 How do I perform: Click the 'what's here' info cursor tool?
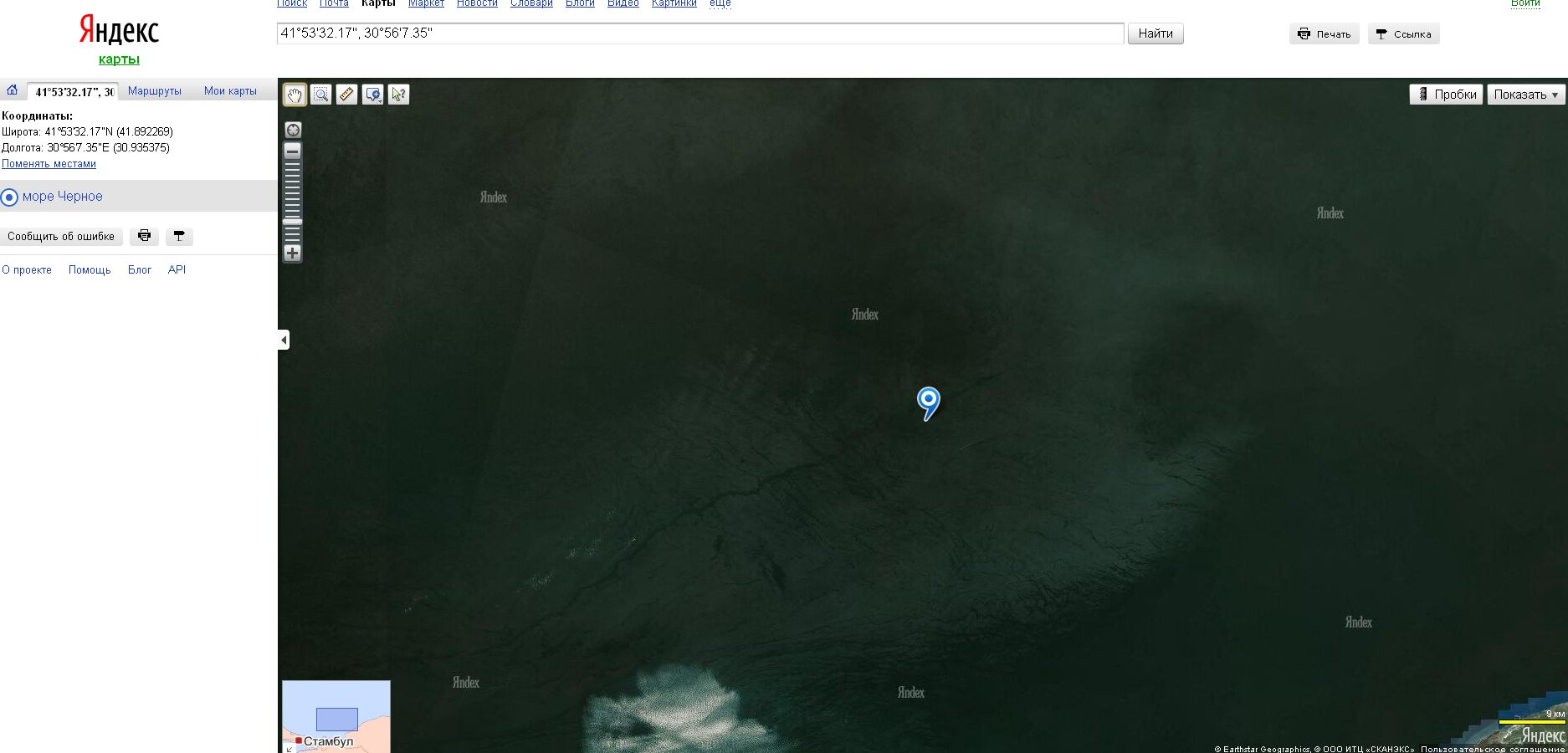click(x=398, y=95)
